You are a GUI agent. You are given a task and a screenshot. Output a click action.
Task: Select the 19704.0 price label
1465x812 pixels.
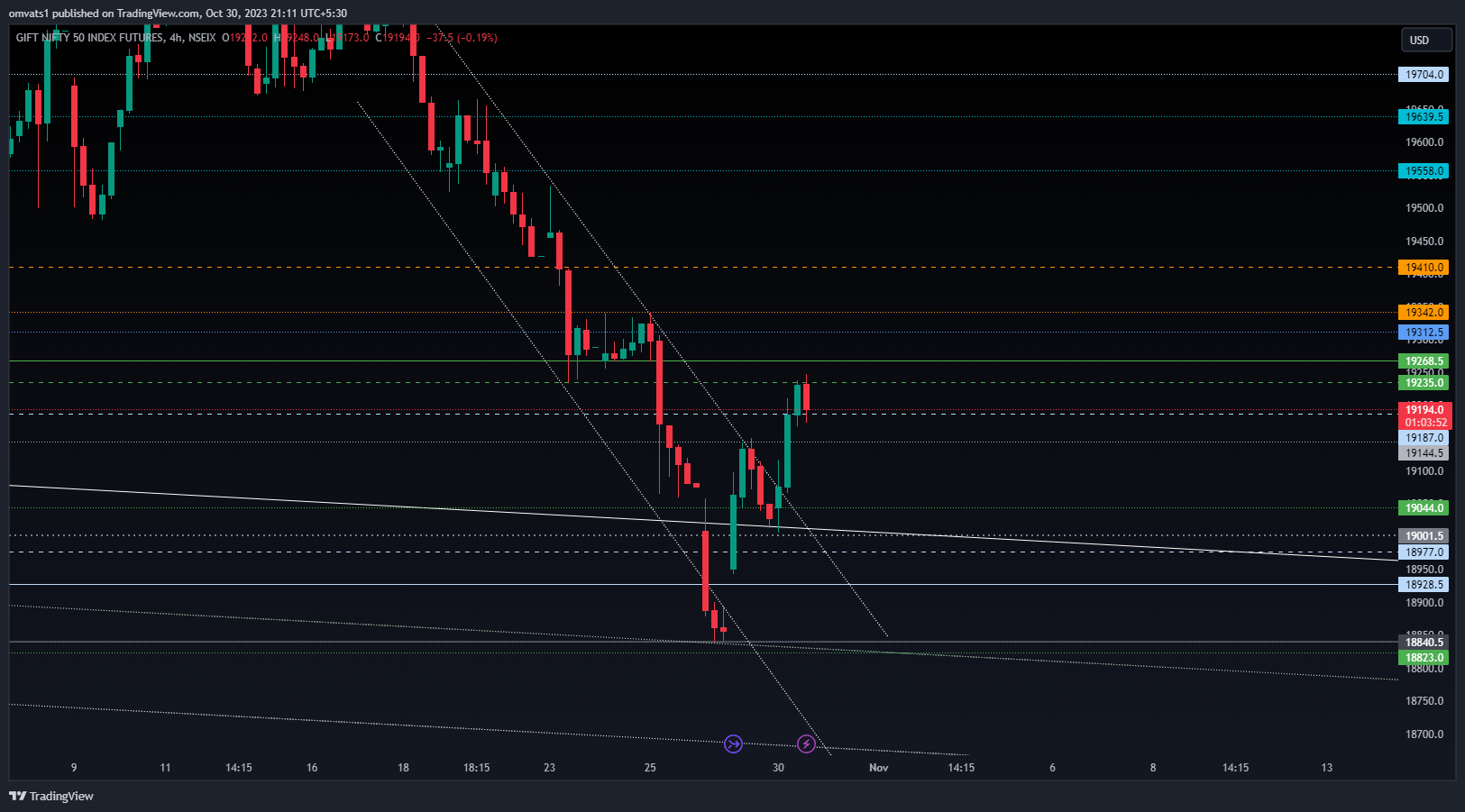1424,75
